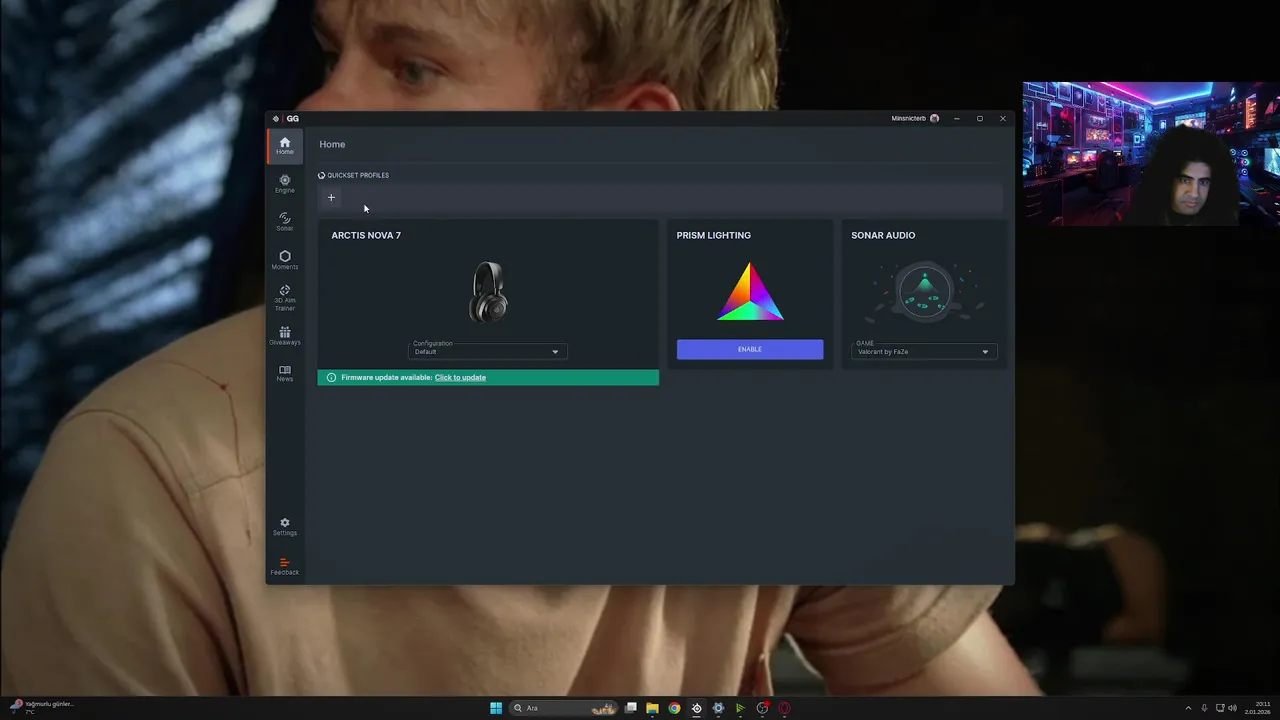Open the Minsnicterb account profile
The width and height of the screenshot is (1280, 720).
(915, 118)
